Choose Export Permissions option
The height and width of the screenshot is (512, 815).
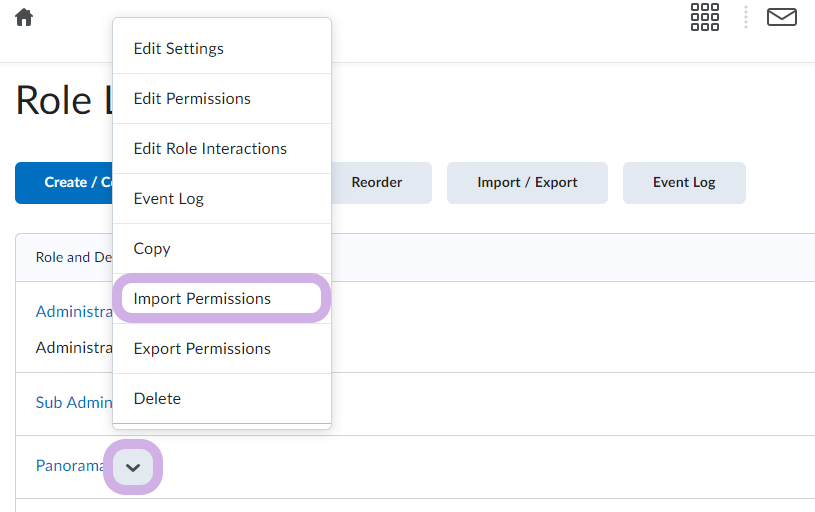coord(202,348)
